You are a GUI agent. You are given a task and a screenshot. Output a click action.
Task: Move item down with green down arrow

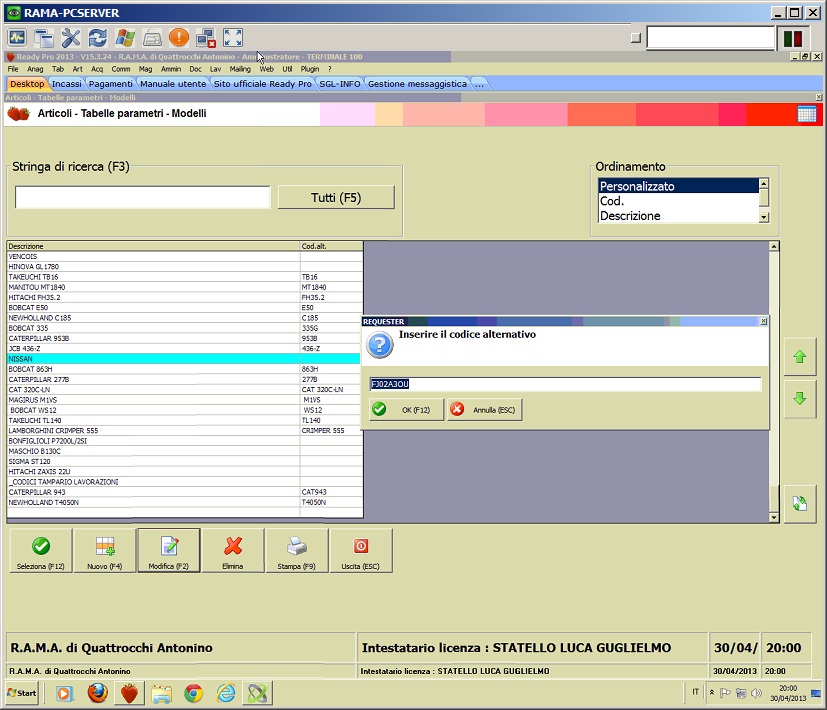[x=800, y=398]
